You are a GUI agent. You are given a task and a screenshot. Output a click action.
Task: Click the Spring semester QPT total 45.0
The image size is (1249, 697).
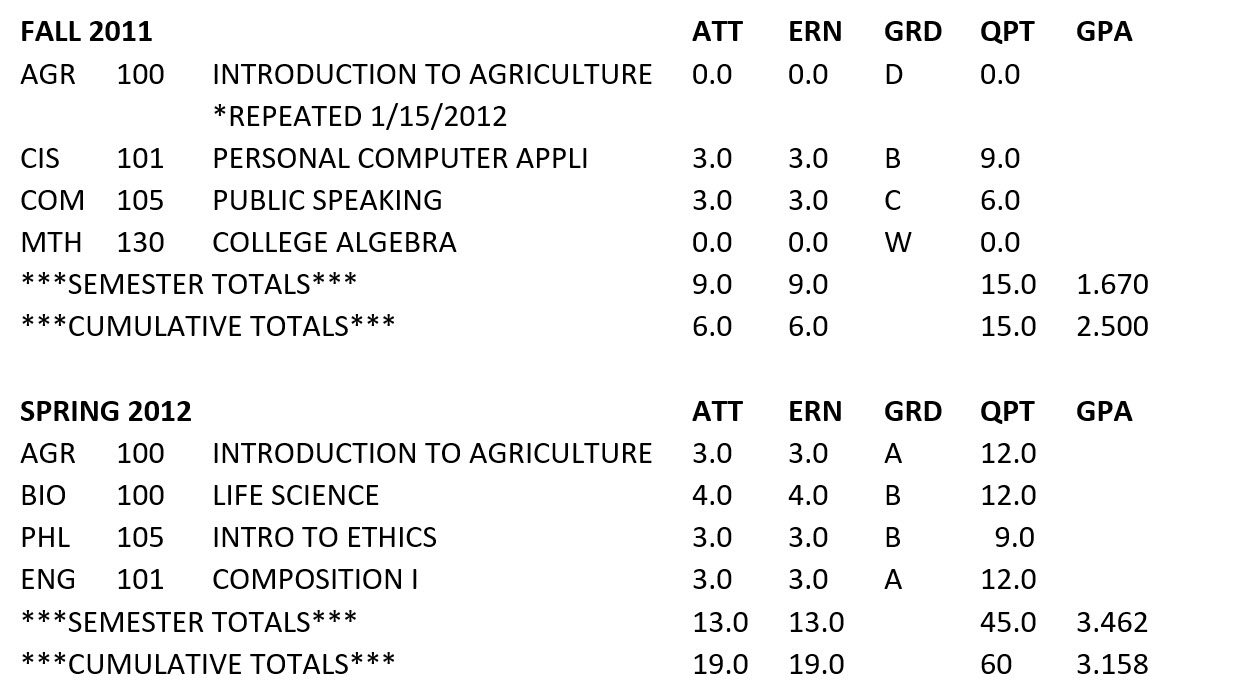[x=1008, y=622]
